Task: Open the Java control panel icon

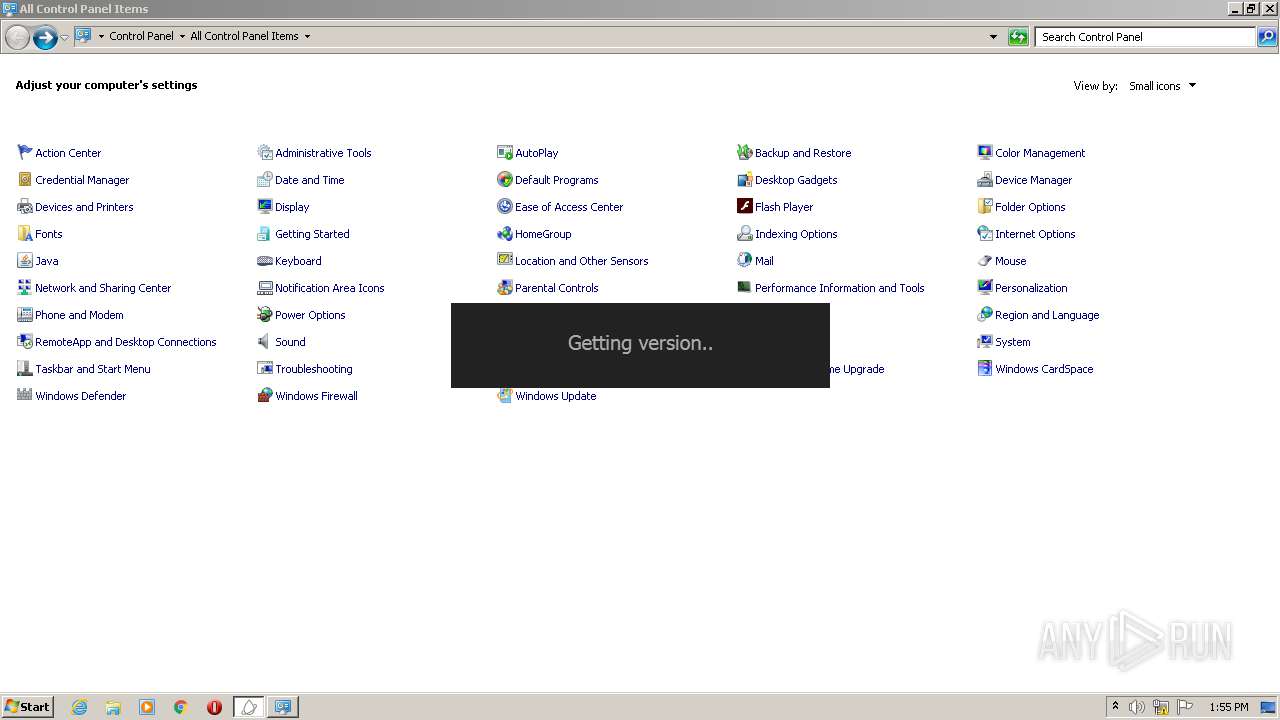Action: (25, 261)
